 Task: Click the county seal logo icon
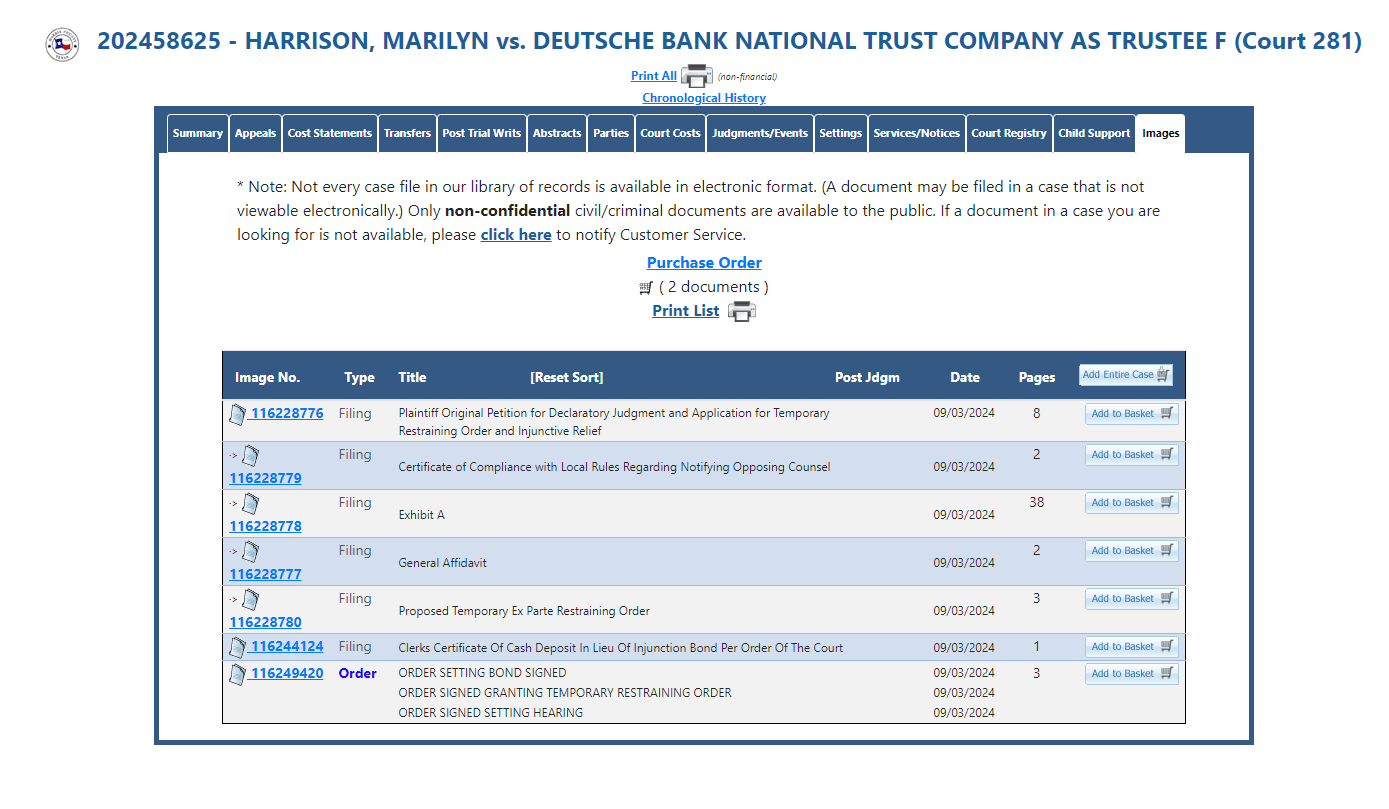pyautogui.click(x=62, y=44)
